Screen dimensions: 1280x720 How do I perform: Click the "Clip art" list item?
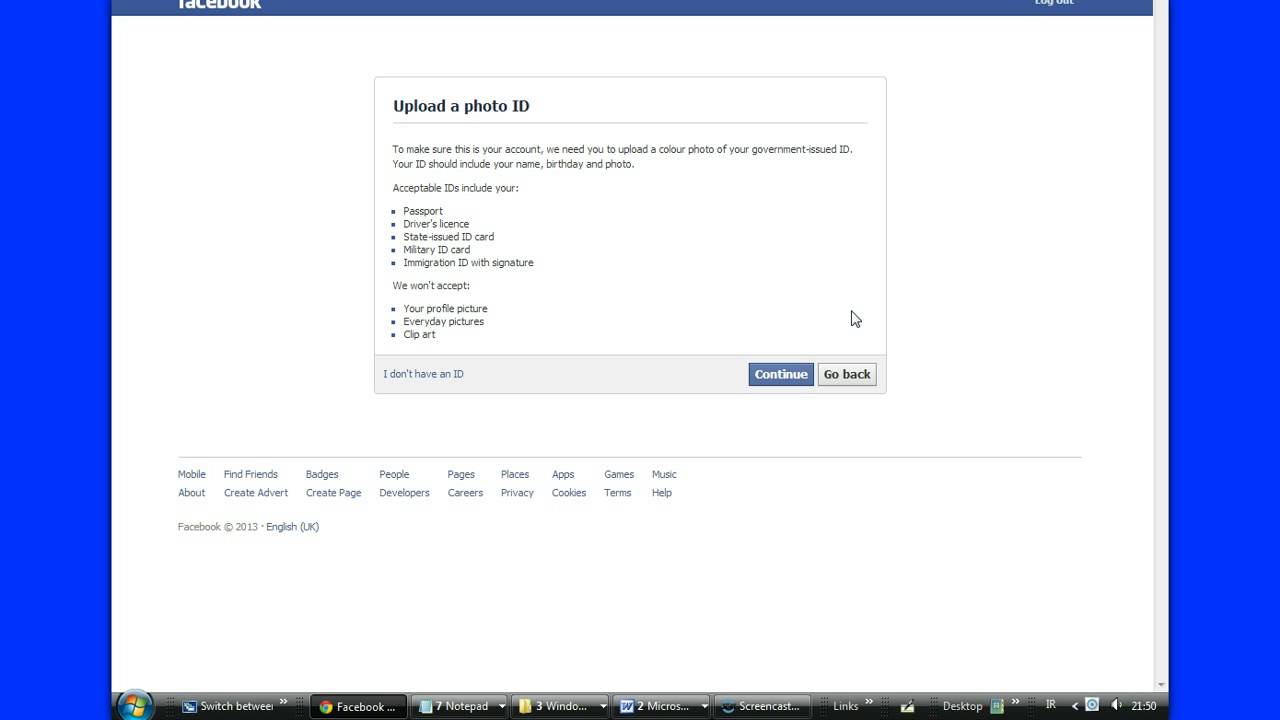pyautogui.click(x=419, y=335)
